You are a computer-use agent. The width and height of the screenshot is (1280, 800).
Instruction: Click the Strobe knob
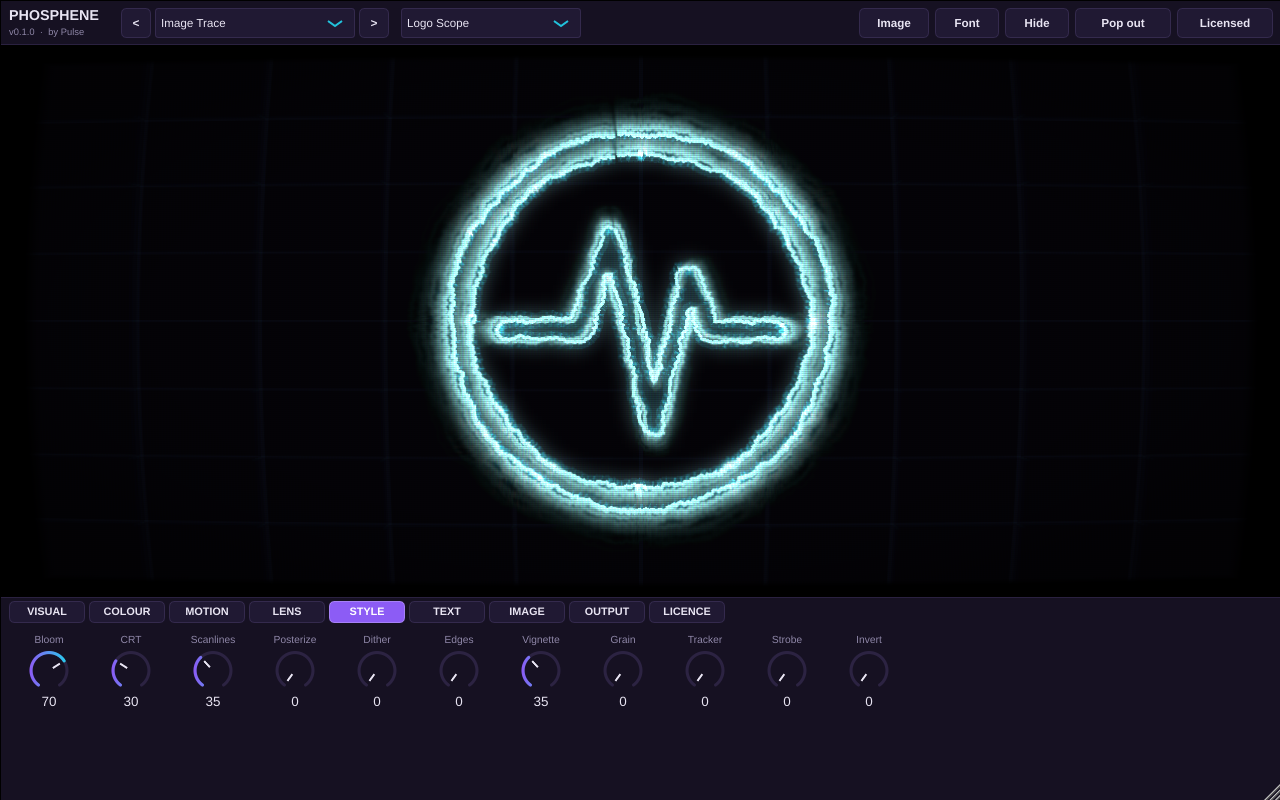tap(787, 670)
